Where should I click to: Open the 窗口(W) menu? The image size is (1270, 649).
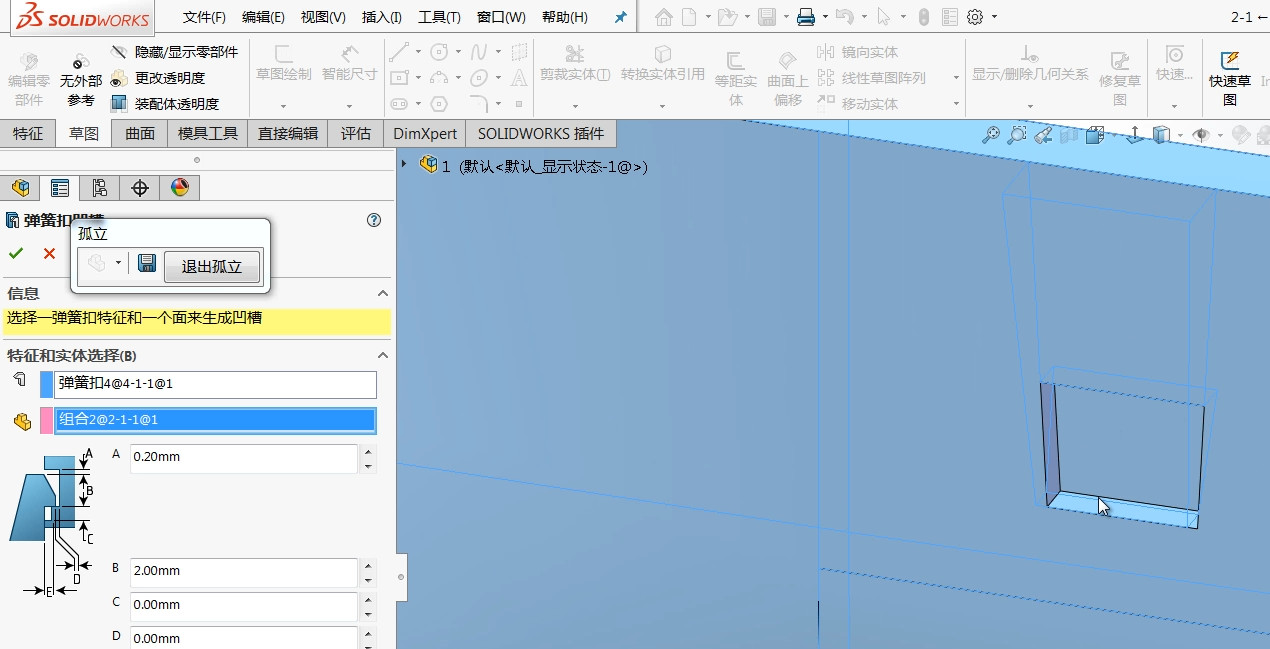501,17
